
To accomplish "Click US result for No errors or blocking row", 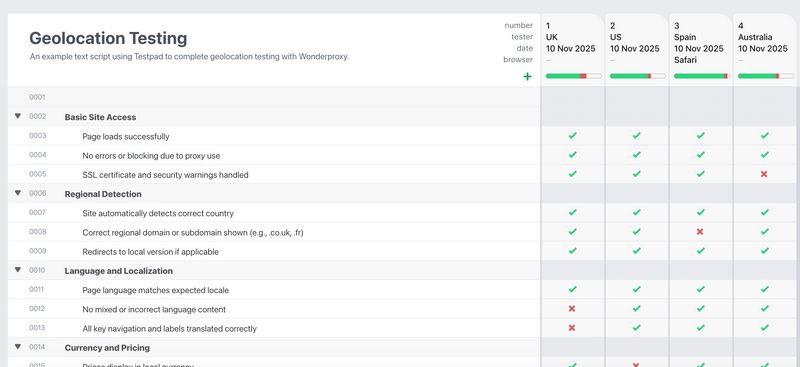I will [x=636, y=155].
